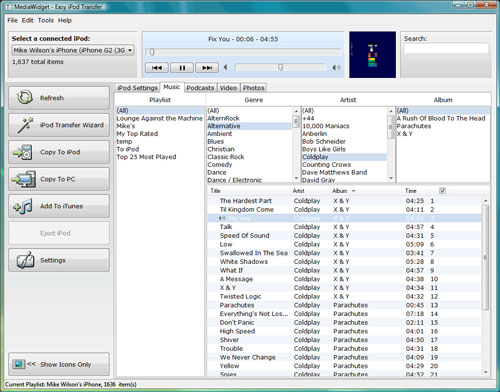Image resolution: width=500 pixels, height=392 pixels.
Task: Sort tracks by Title column
Action: coord(215,191)
